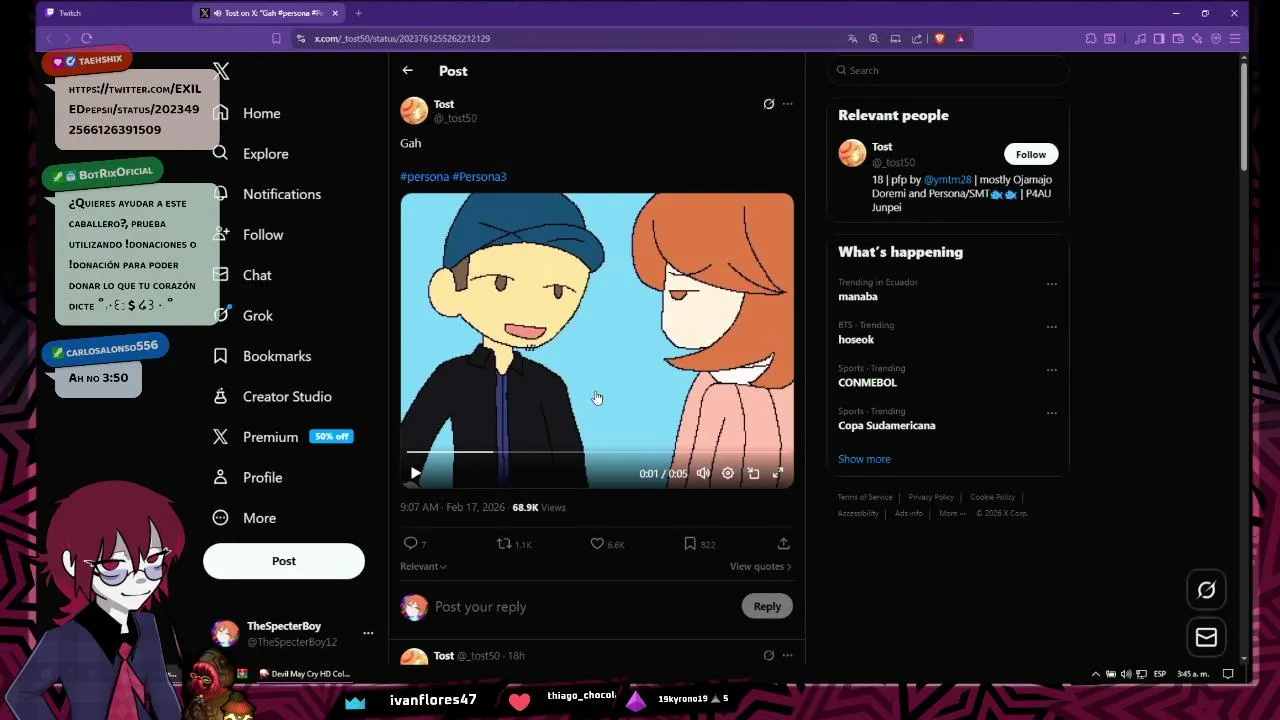The image size is (1280, 720).
Task: Open the X logo home icon
Action: 221,71
